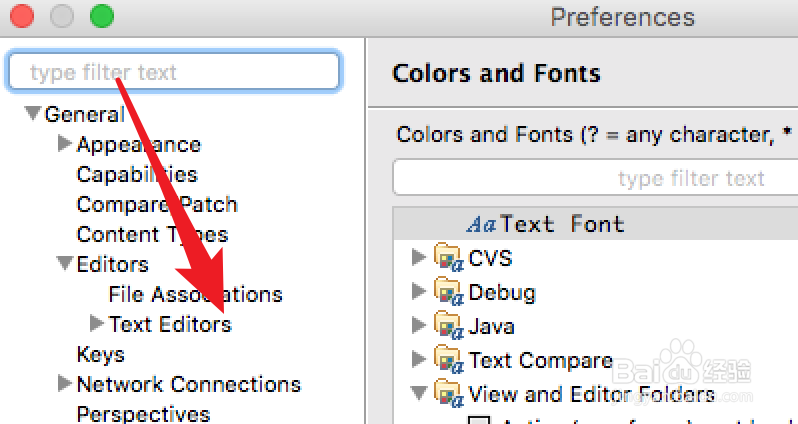Click the Debug category folder icon

pyautogui.click(x=447, y=292)
